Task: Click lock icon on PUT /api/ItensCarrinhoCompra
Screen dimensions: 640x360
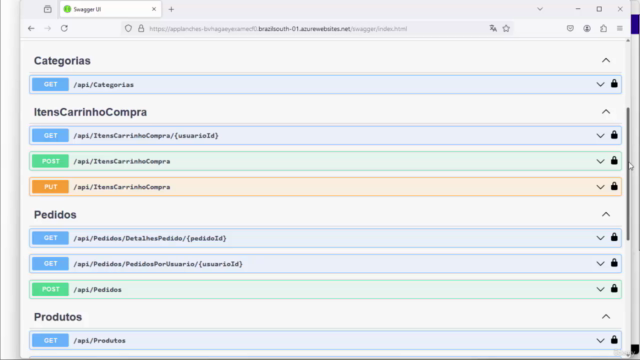Action: coord(614,186)
